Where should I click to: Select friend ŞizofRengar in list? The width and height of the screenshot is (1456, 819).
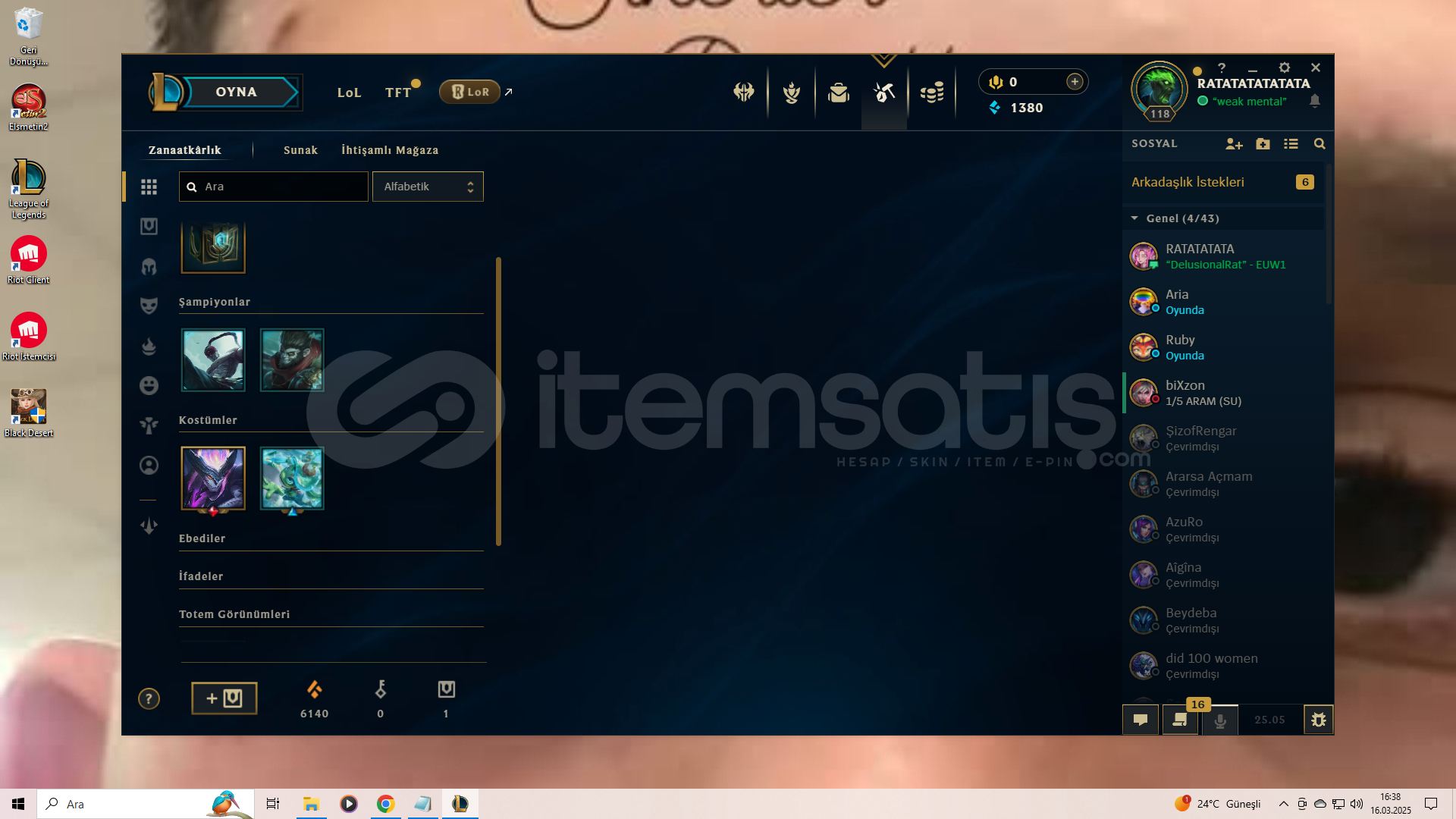1224,438
